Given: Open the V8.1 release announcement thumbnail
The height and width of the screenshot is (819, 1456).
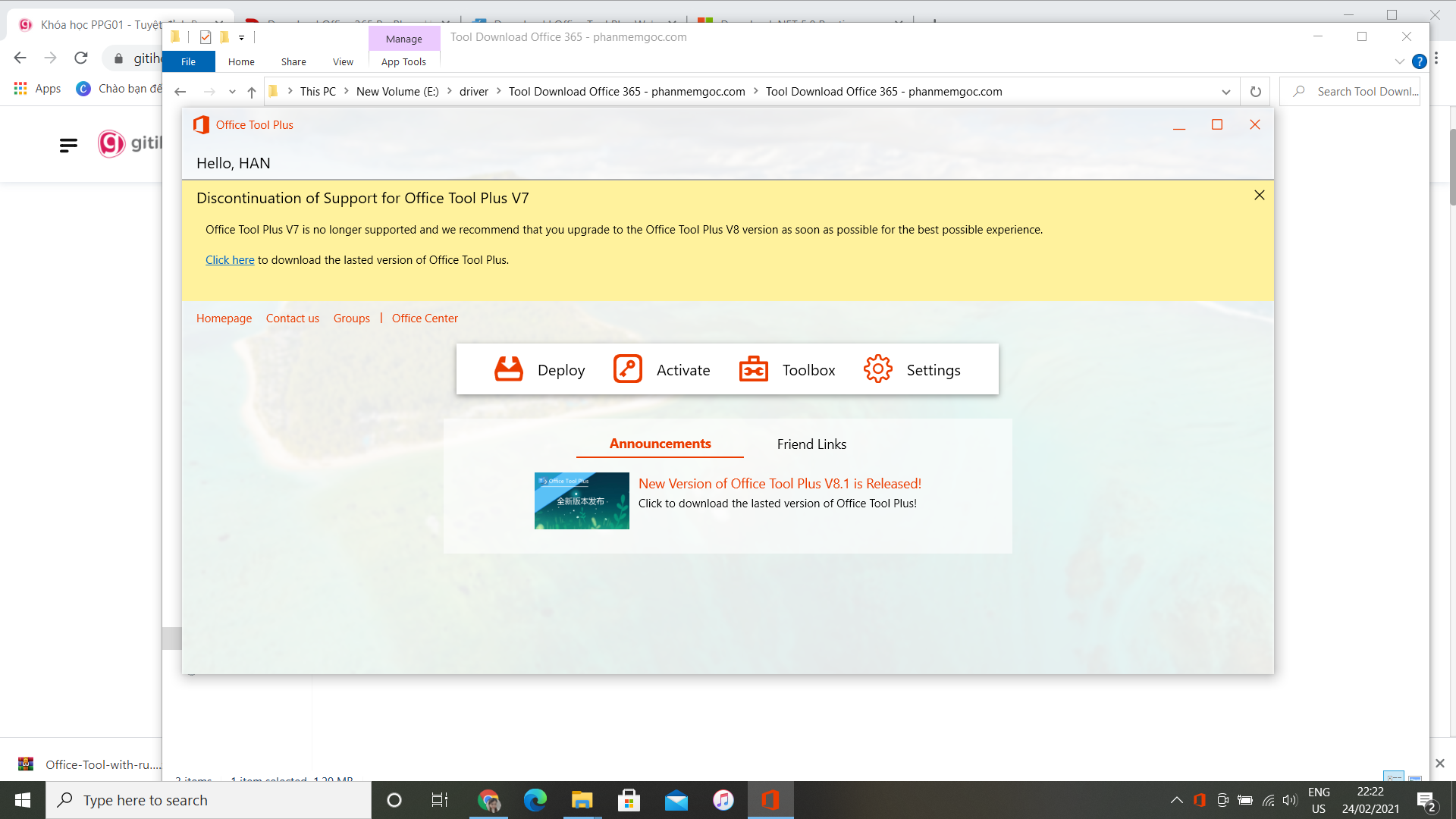Looking at the screenshot, I should coord(582,500).
